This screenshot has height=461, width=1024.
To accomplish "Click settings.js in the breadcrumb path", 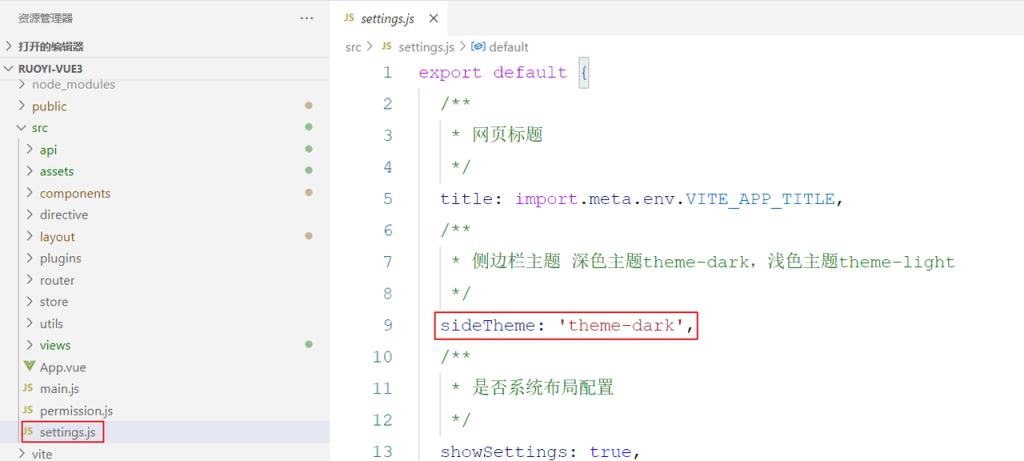I will click(x=425, y=47).
